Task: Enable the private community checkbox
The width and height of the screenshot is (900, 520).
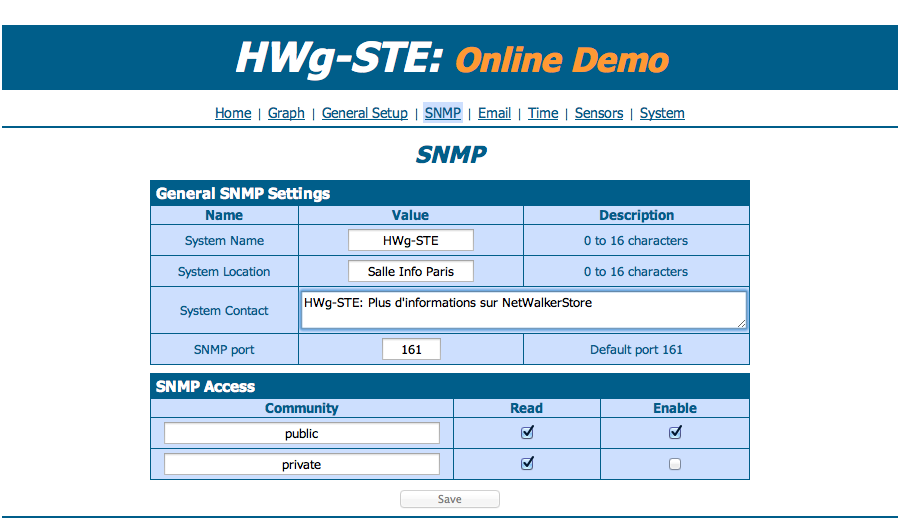Action: 675,464
